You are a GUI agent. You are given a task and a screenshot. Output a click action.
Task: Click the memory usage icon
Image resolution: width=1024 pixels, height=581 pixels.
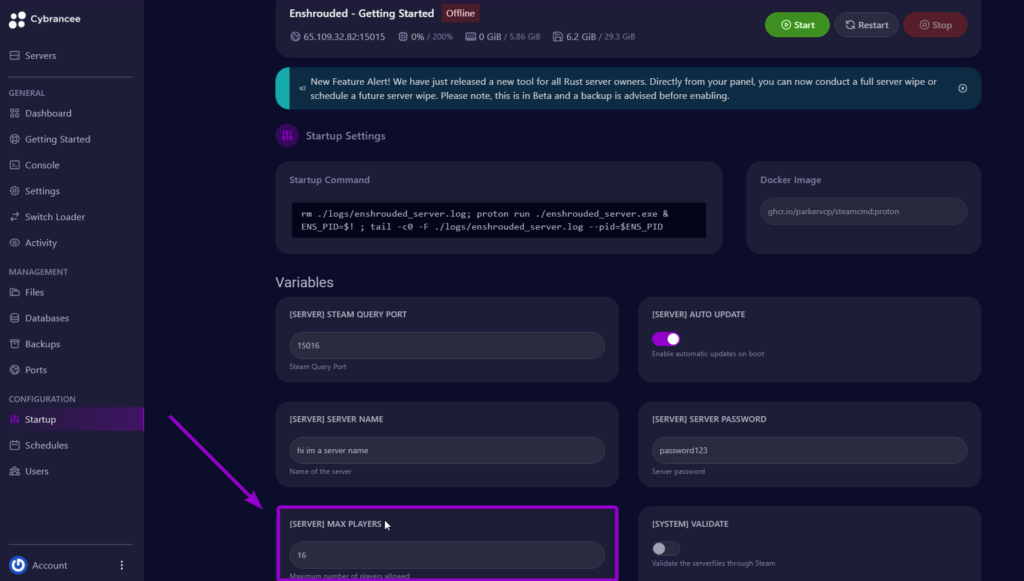coord(470,37)
